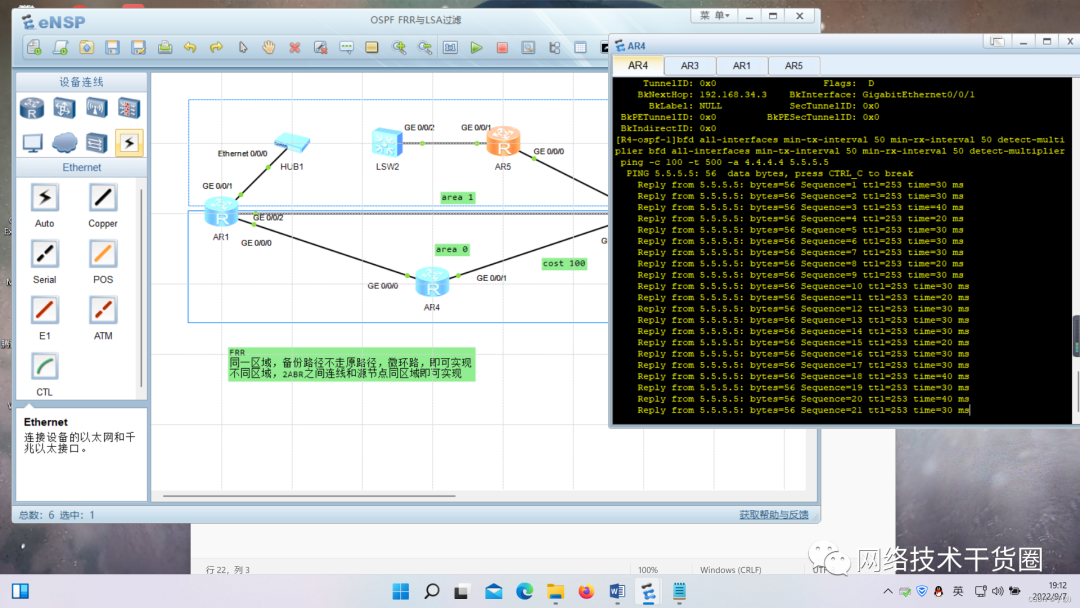
Task: Activate the hand pan tool
Action: tap(269, 47)
